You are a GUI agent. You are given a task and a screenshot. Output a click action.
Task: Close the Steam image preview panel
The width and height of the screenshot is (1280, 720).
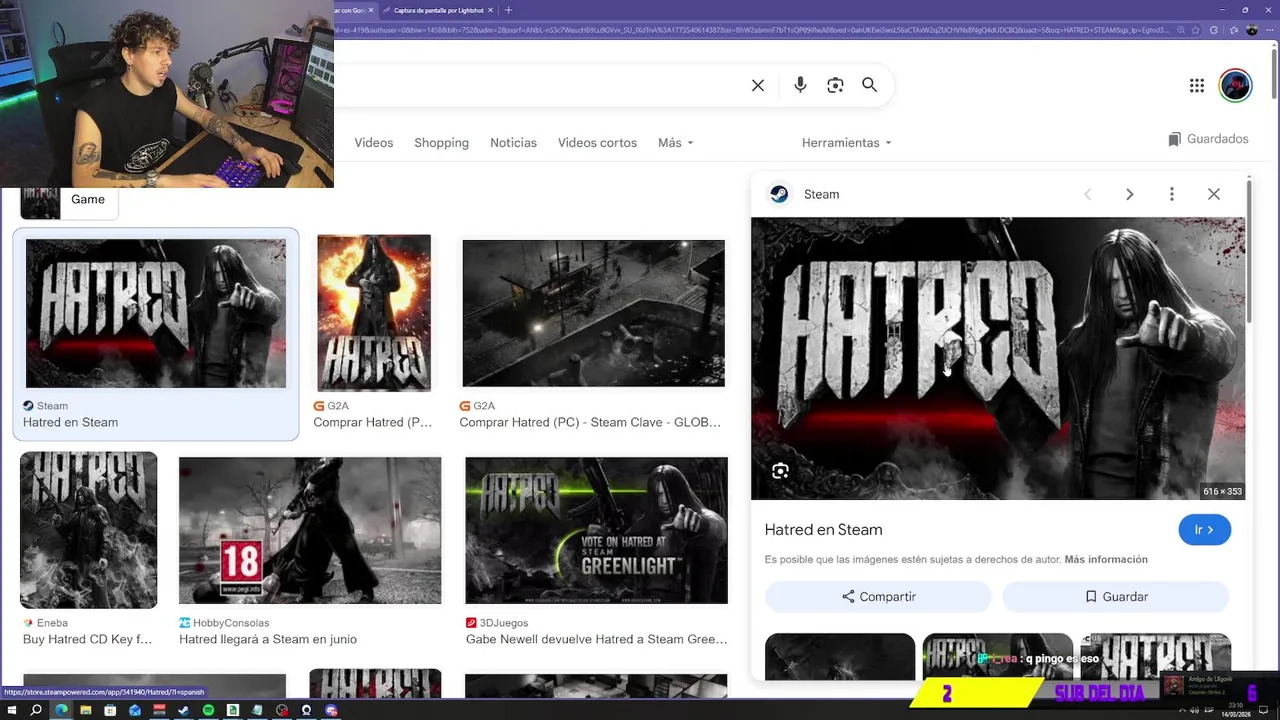click(1214, 194)
